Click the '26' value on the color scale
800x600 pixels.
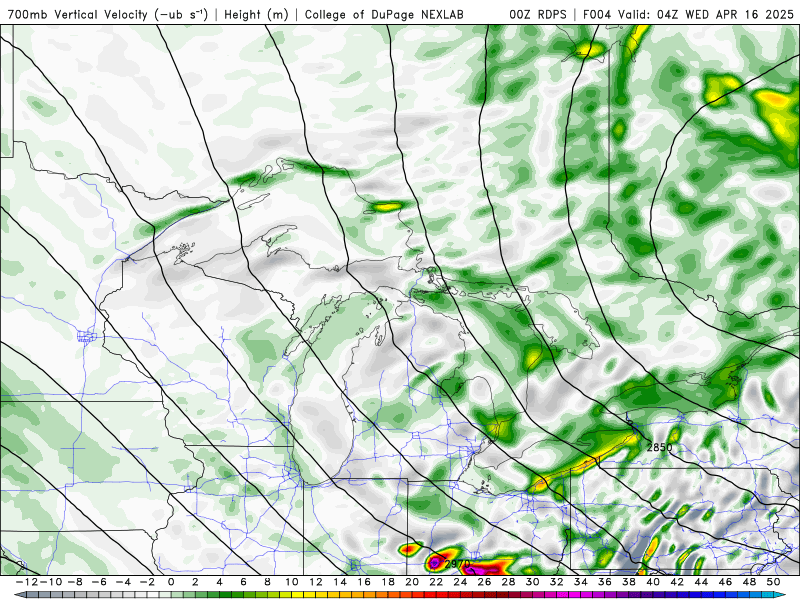(484, 582)
